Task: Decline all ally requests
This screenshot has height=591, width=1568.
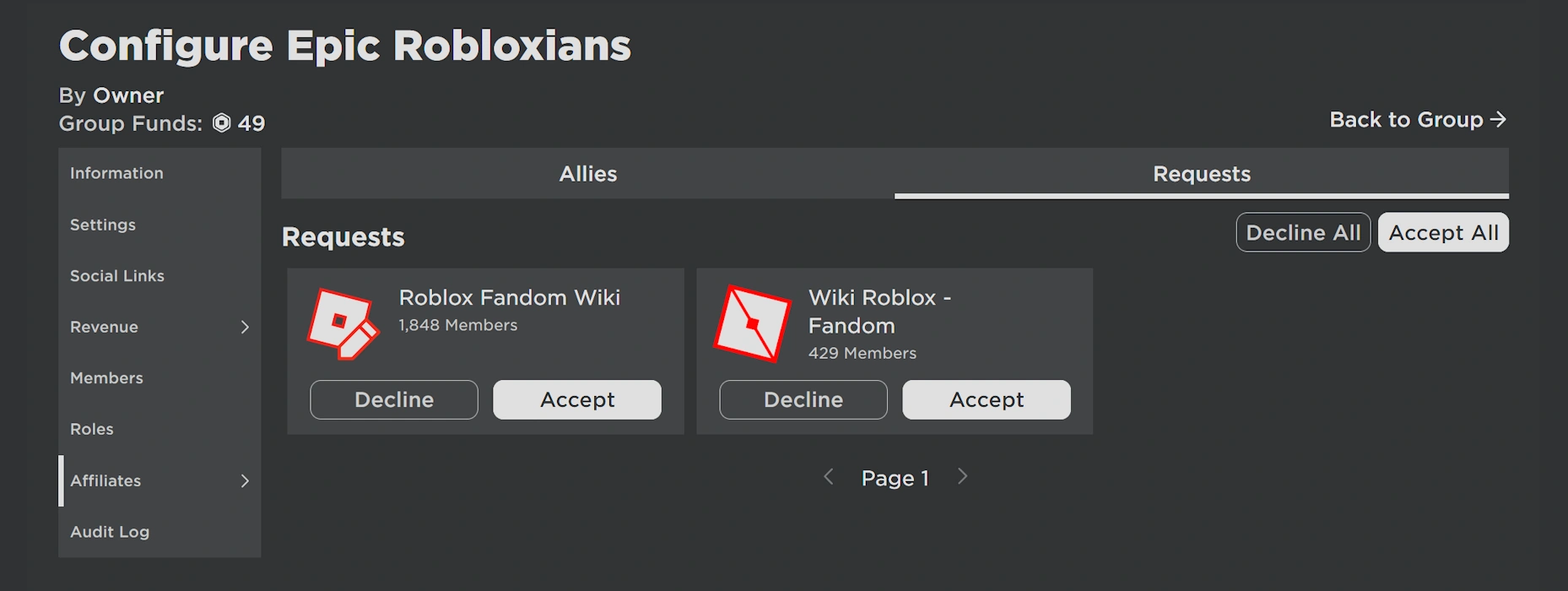Action: point(1302,232)
